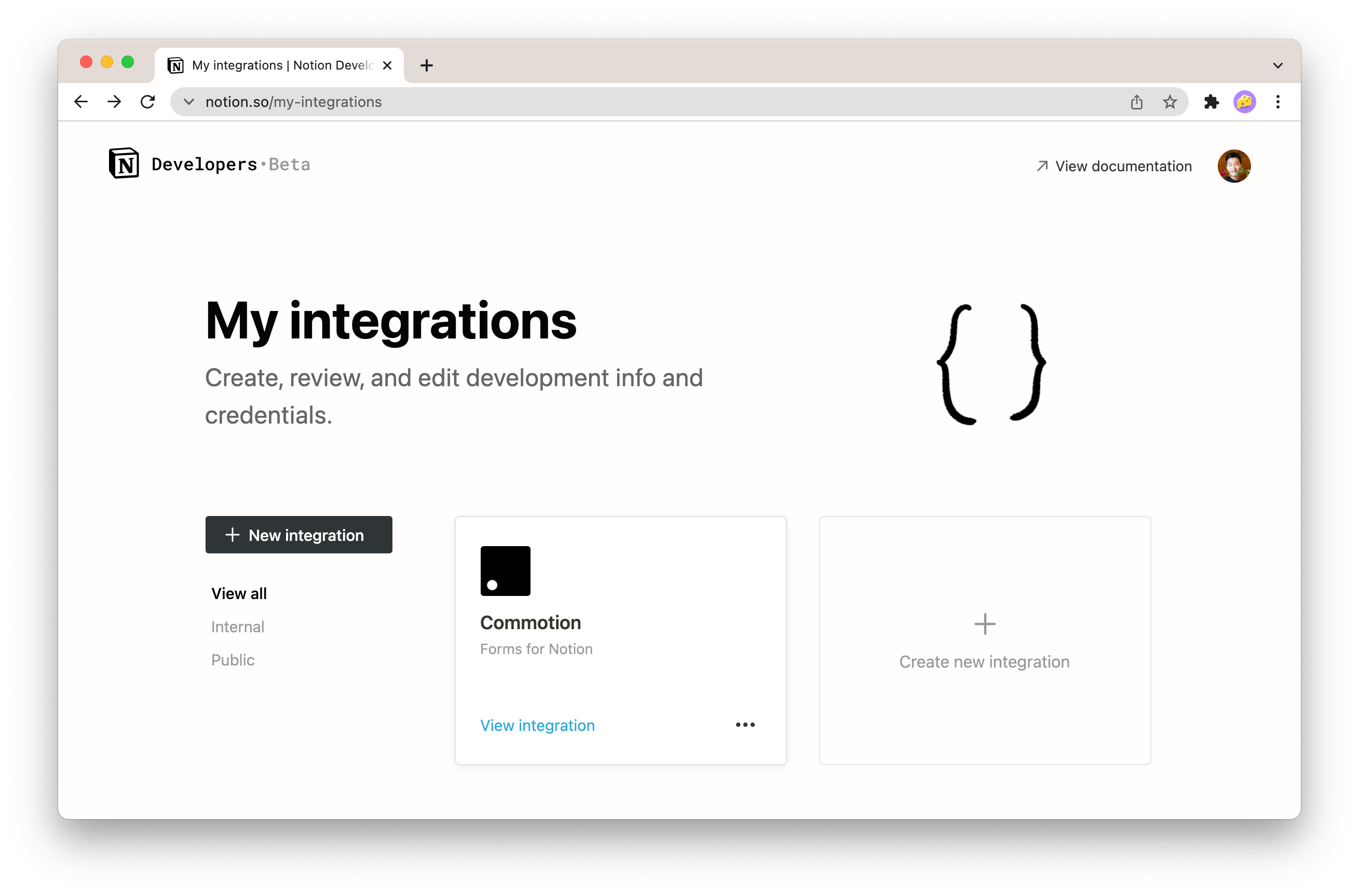
Task: Reload the My integrations page
Action: (x=148, y=102)
